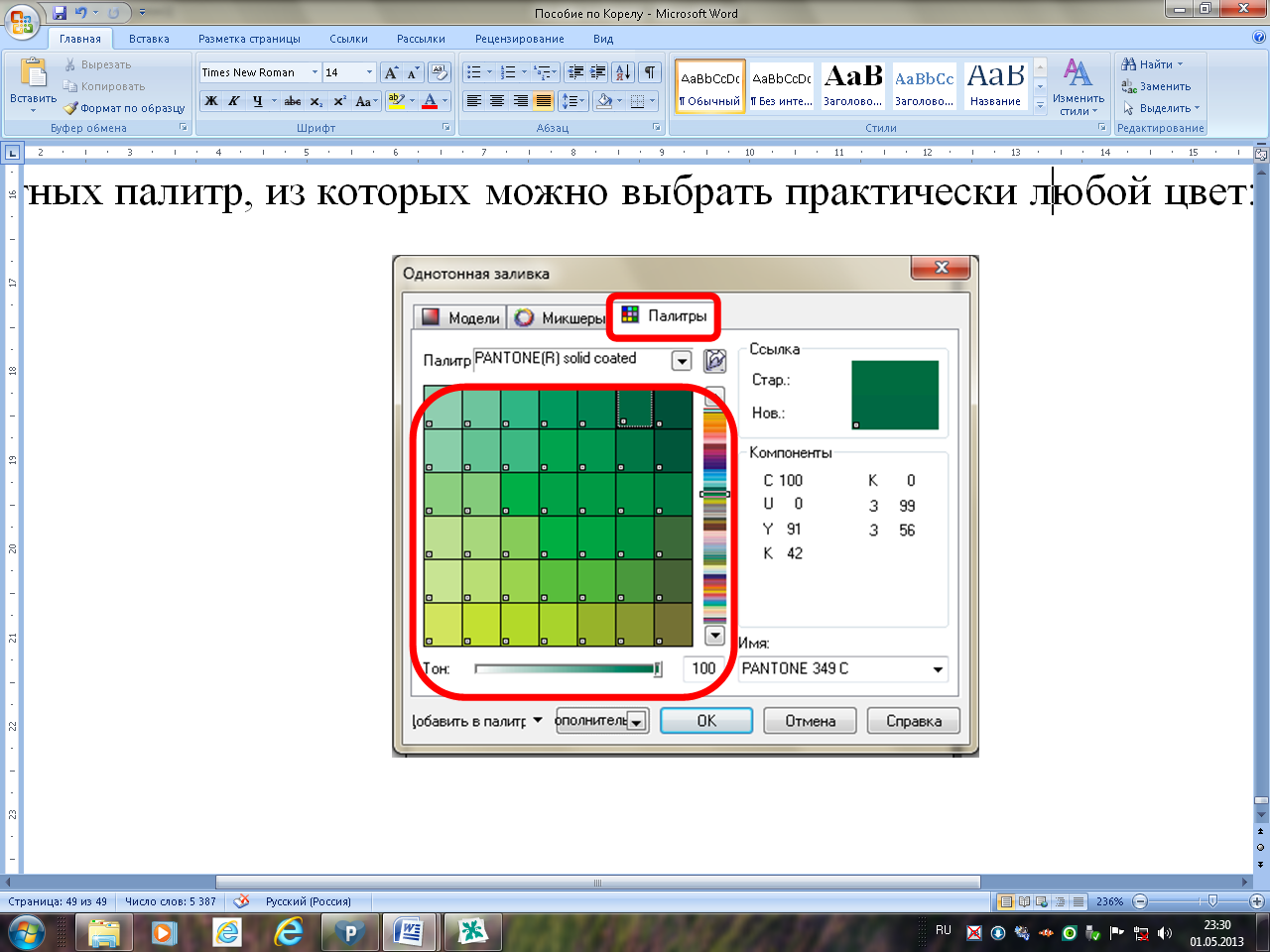Image resolution: width=1270 pixels, height=952 pixels.
Task: Undo the last action in Quick Access
Action: click(81, 13)
